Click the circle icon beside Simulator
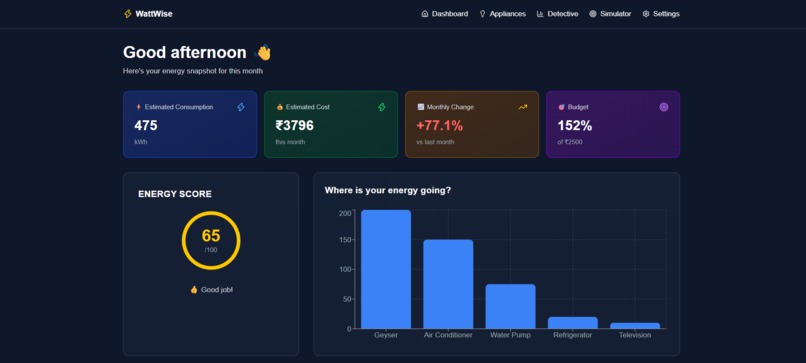This screenshot has height=363, width=806. [x=593, y=14]
